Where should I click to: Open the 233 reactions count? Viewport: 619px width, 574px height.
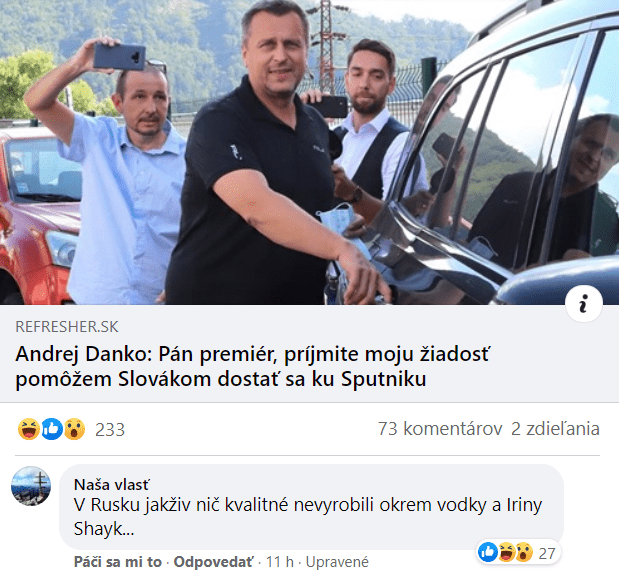pyautogui.click(x=110, y=430)
